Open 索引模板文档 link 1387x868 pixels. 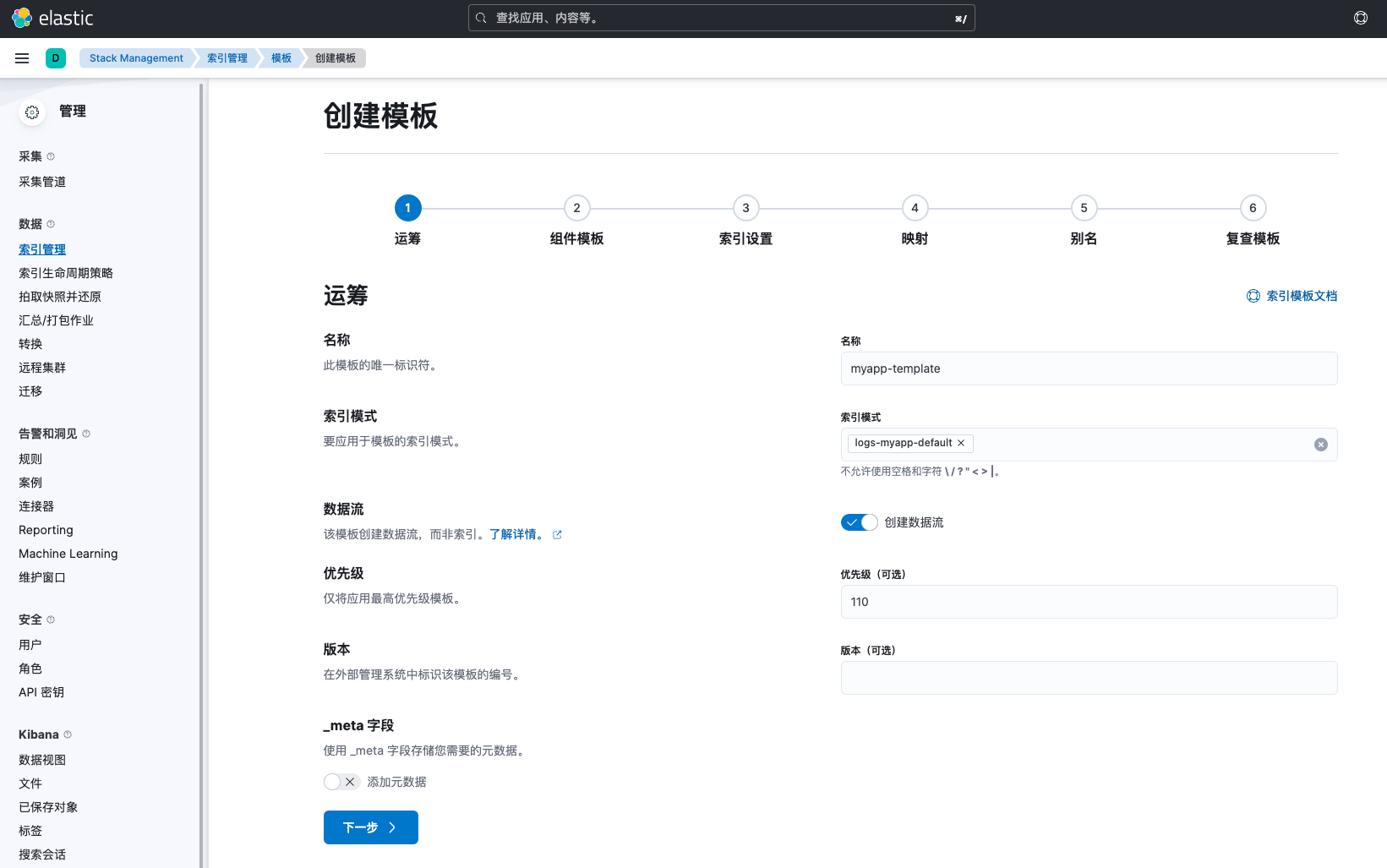point(1292,296)
